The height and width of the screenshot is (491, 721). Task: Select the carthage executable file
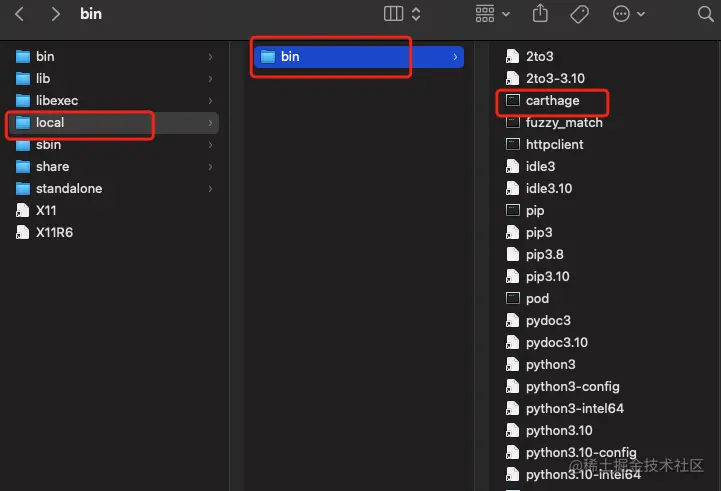point(552,101)
